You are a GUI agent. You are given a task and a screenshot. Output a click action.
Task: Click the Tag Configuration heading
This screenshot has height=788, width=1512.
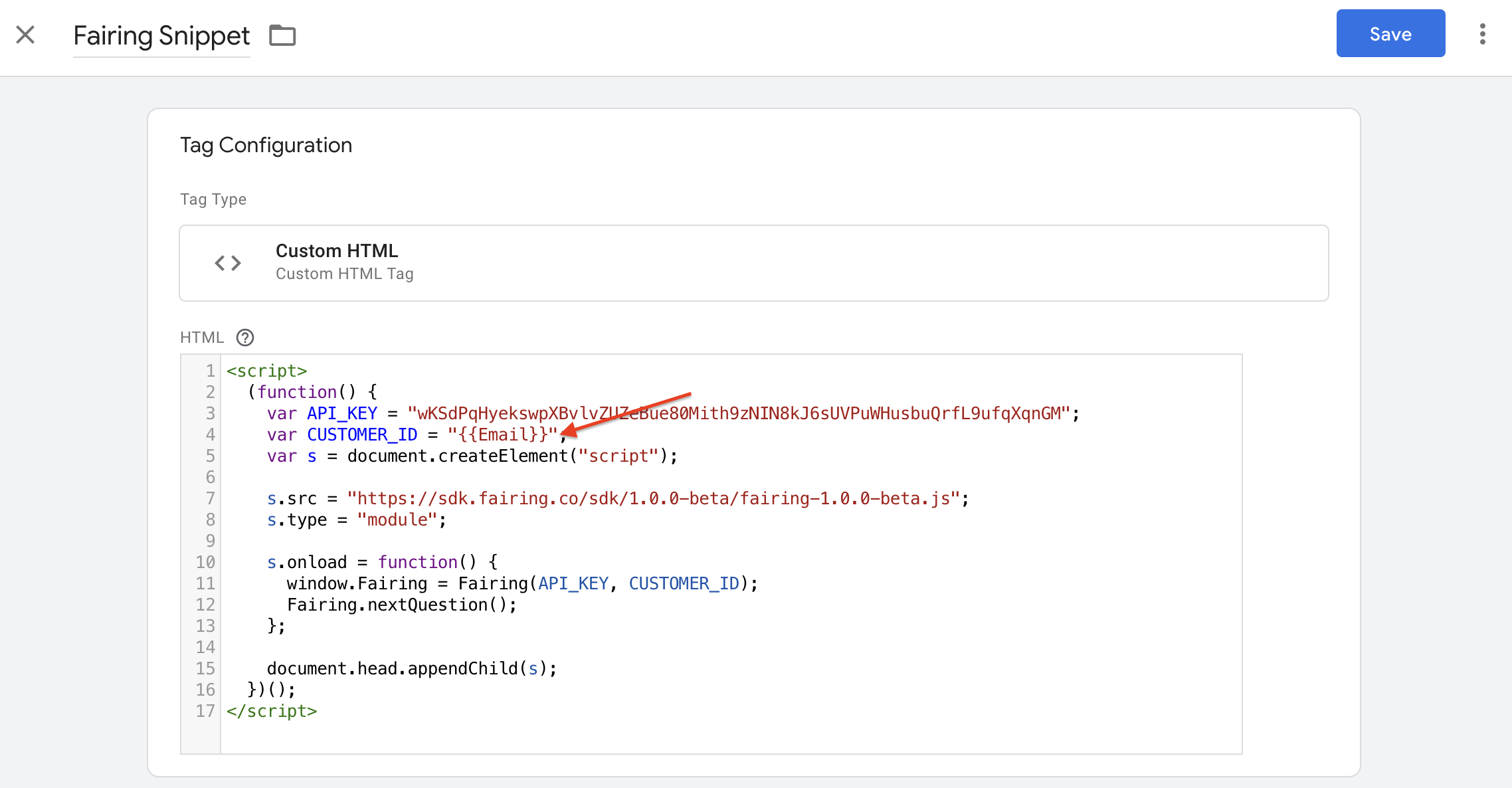tap(266, 145)
